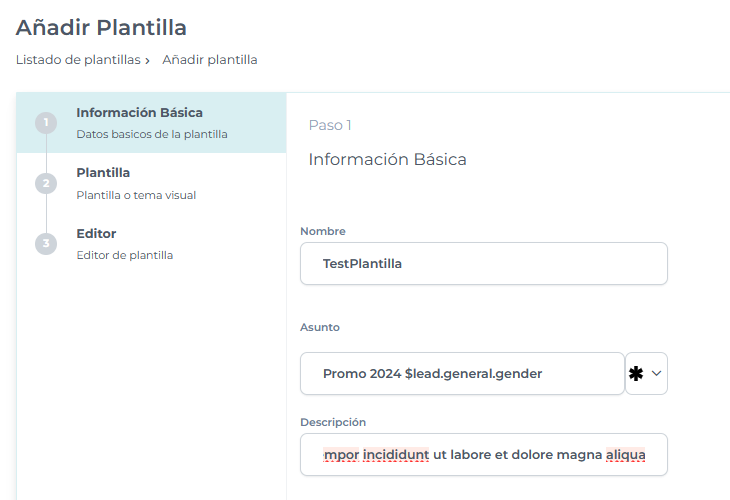730x500 pixels.
Task: Open the Información Básica step
Action: [x=139, y=112]
